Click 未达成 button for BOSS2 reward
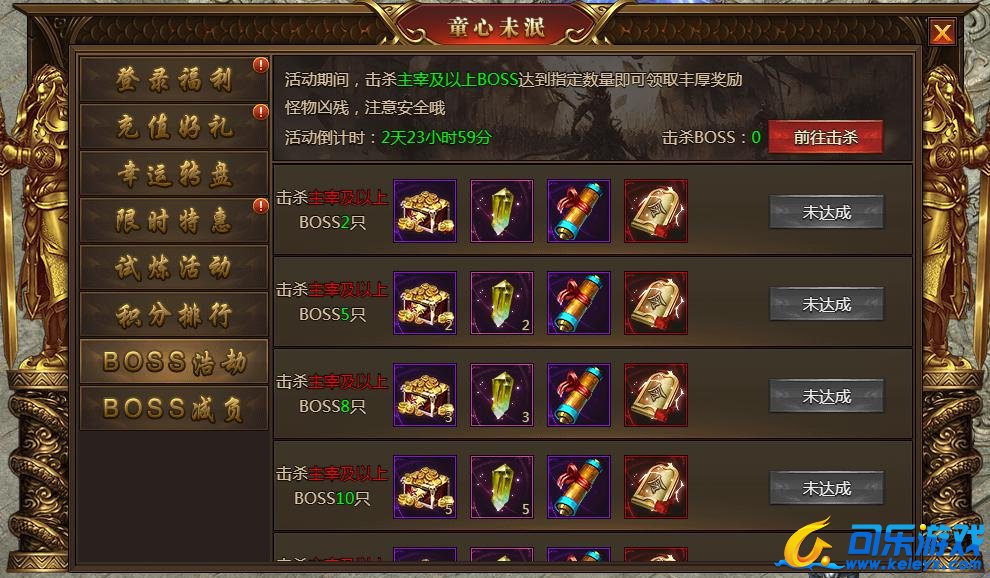990x578 pixels. pos(826,212)
